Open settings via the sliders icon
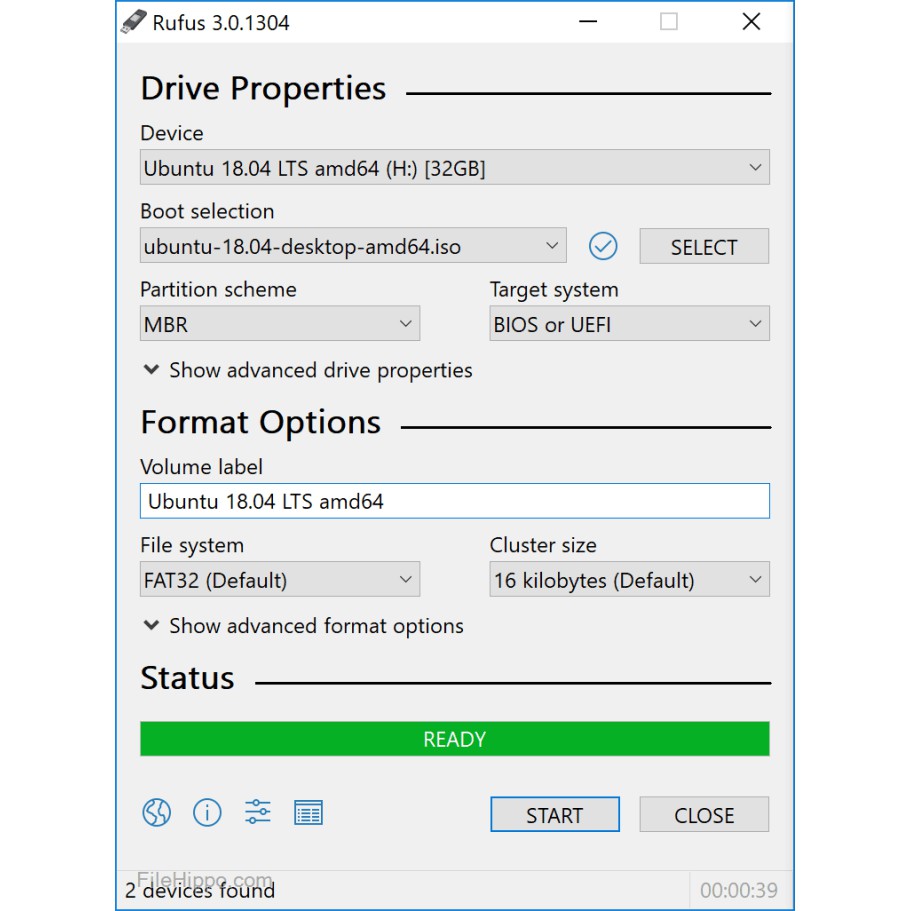This screenshot has width=911, height=911. [x=258, y=813]
